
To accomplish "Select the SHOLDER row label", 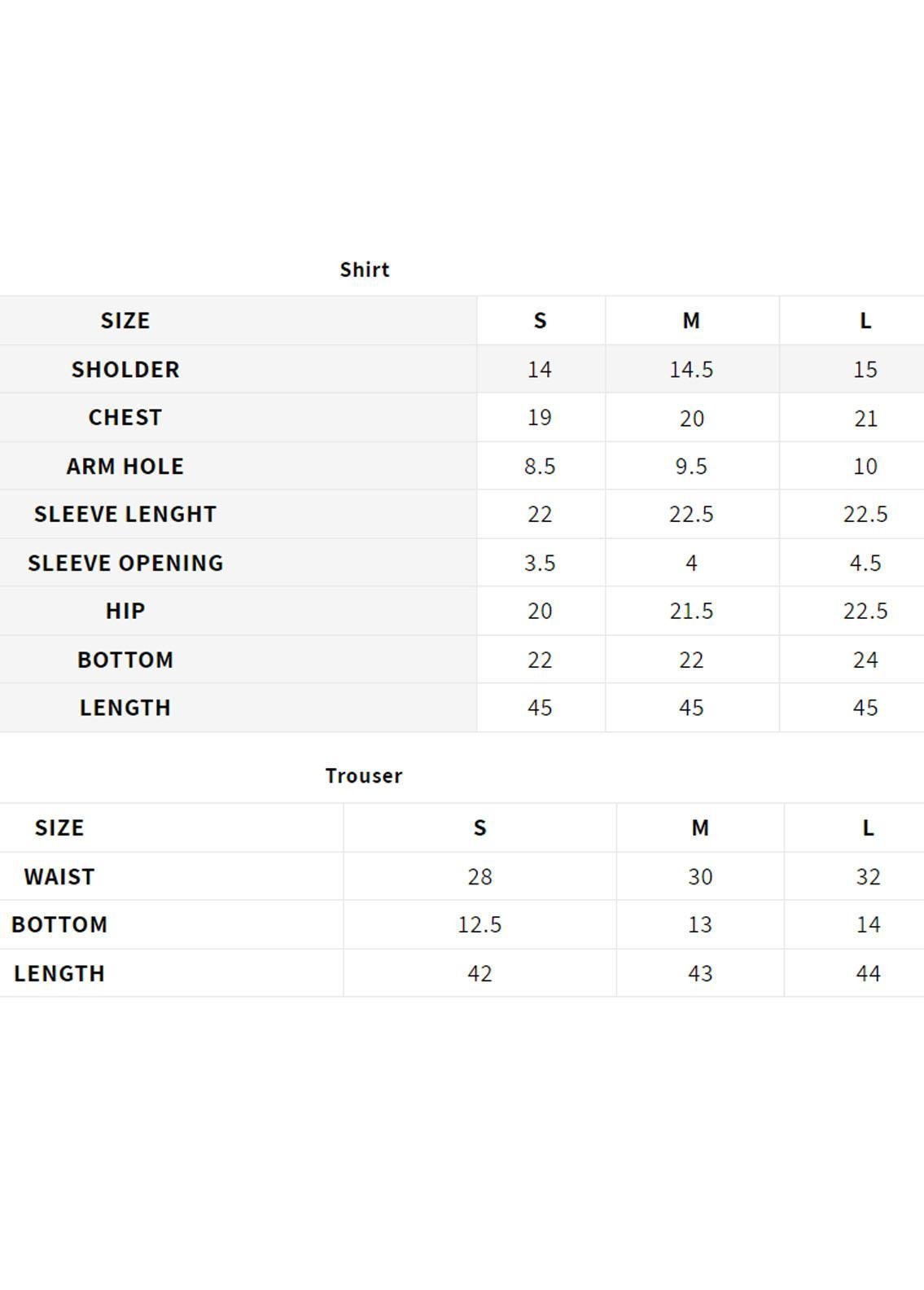I will click(125, 369).
